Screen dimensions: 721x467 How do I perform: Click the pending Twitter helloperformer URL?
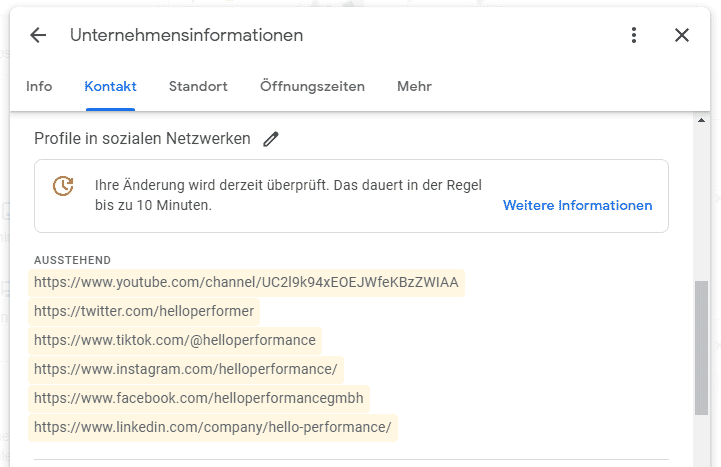pyautogui.click(x=144, y=311)
